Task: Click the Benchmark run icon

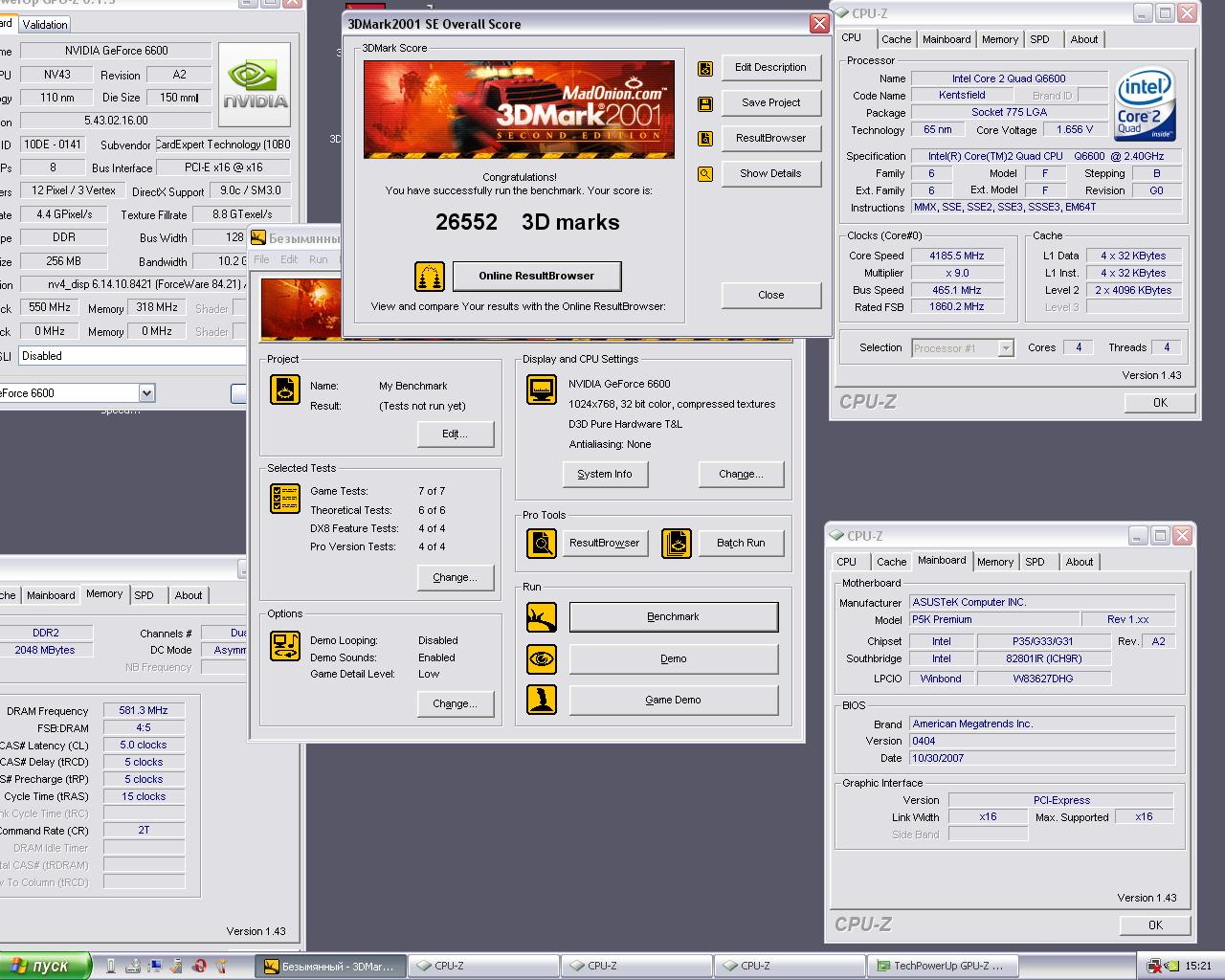Action: click(x=542, y=617)
